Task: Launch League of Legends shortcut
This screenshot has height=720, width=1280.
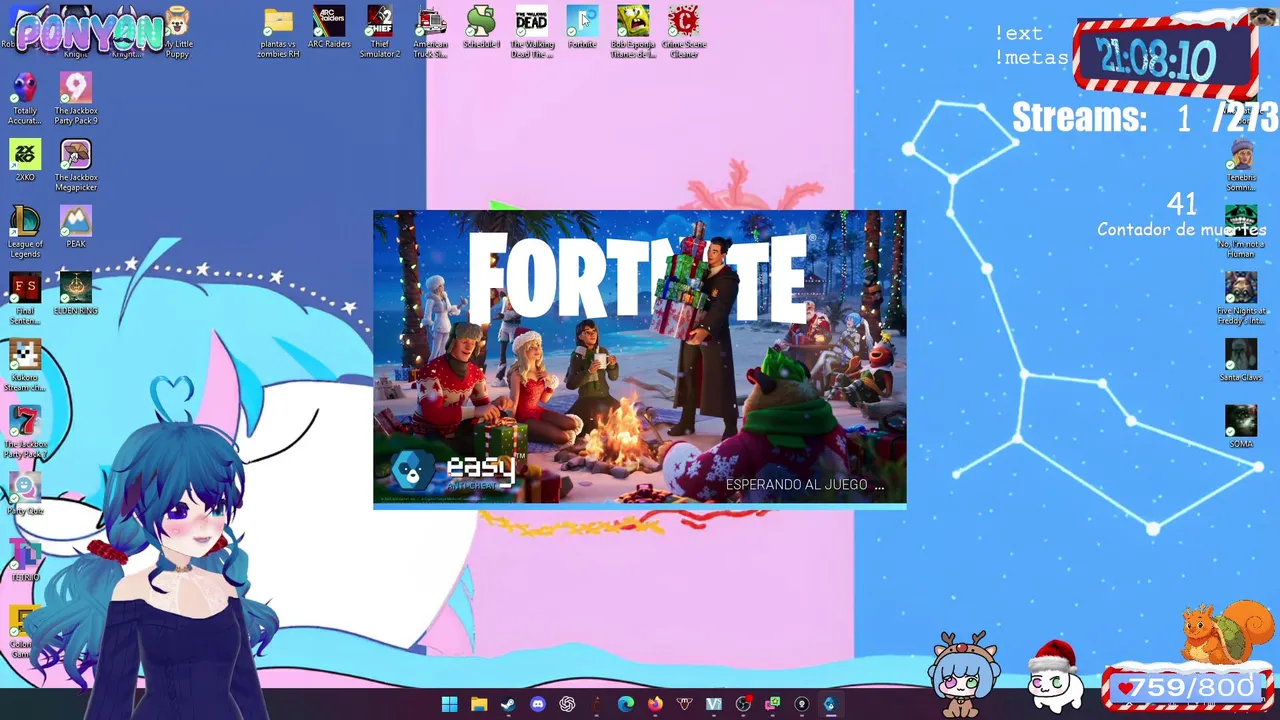Action: (25, 232)
